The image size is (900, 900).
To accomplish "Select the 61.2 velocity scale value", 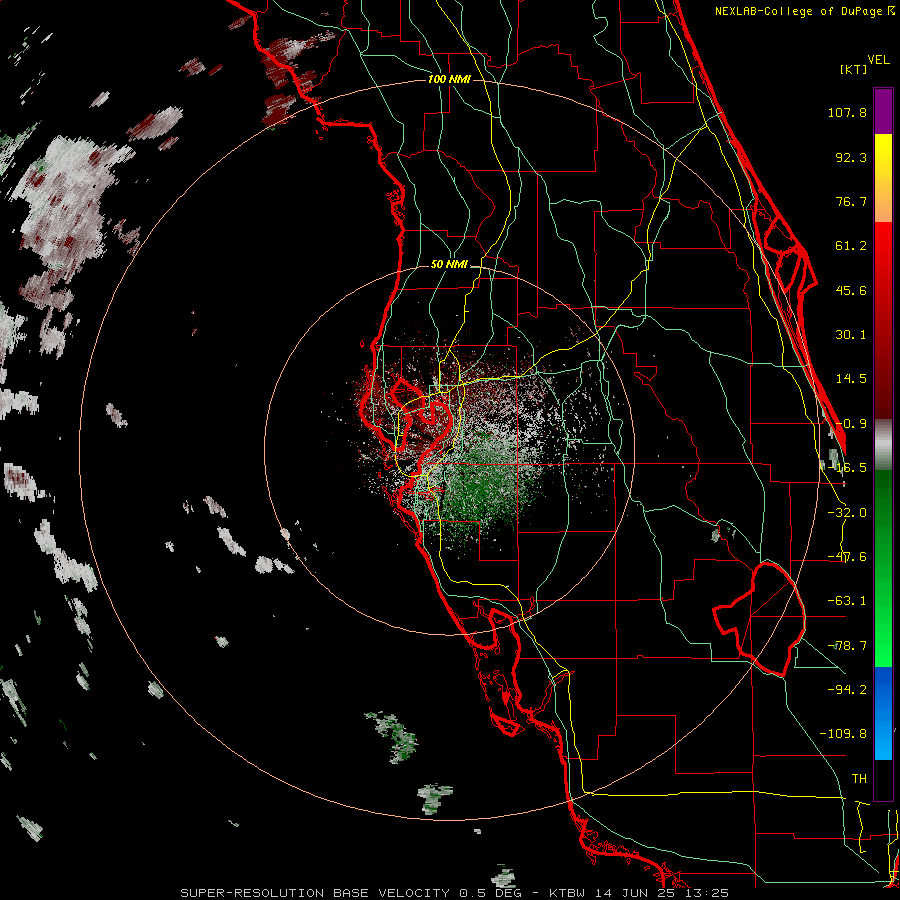I will [x=851, y=246].
